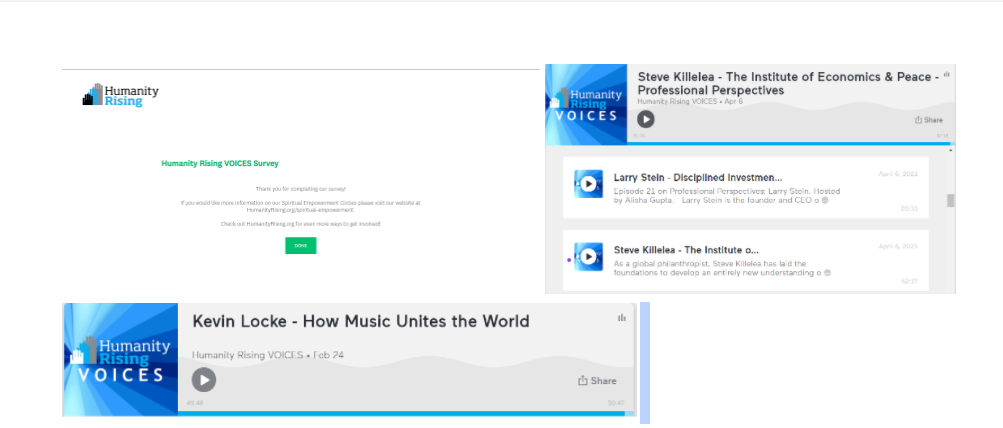Click the playlist scrollbar thumb

click(951, 200)
